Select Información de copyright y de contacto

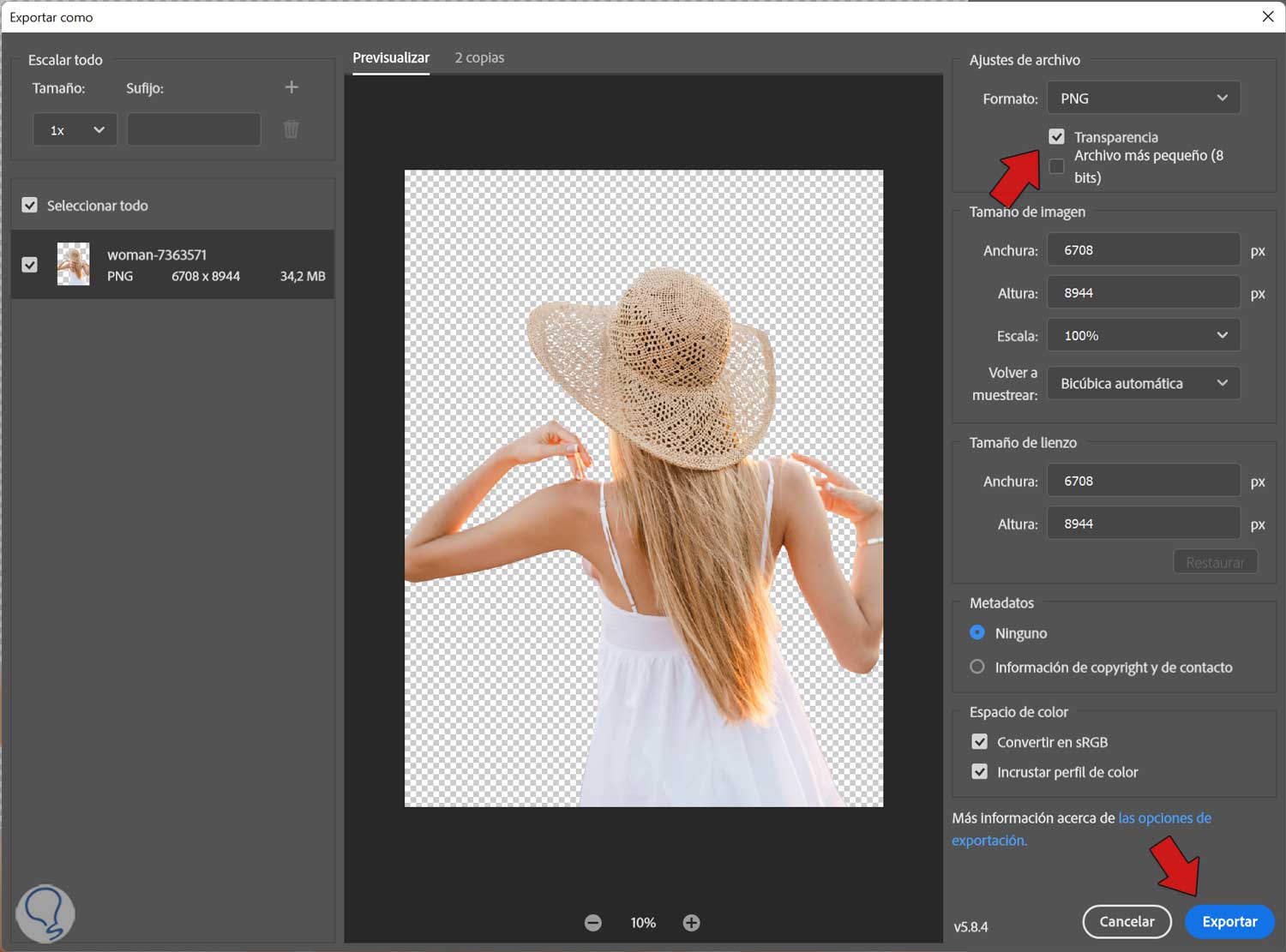[977, 667]
